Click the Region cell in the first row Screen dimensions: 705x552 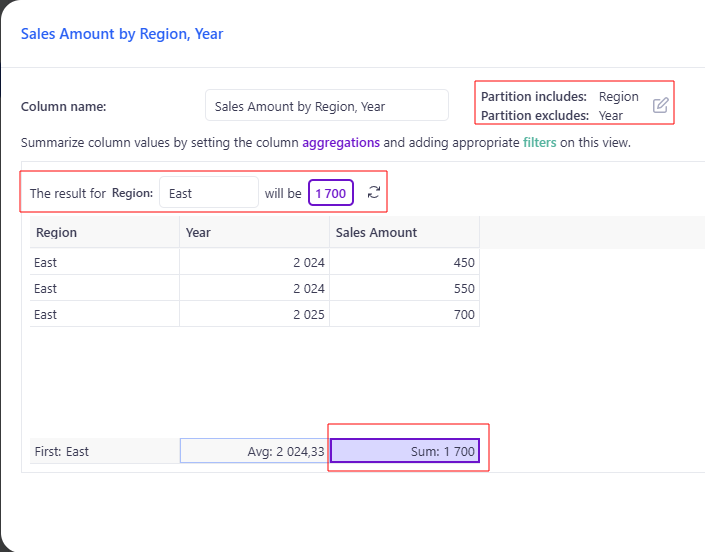[x=104, y=263]
